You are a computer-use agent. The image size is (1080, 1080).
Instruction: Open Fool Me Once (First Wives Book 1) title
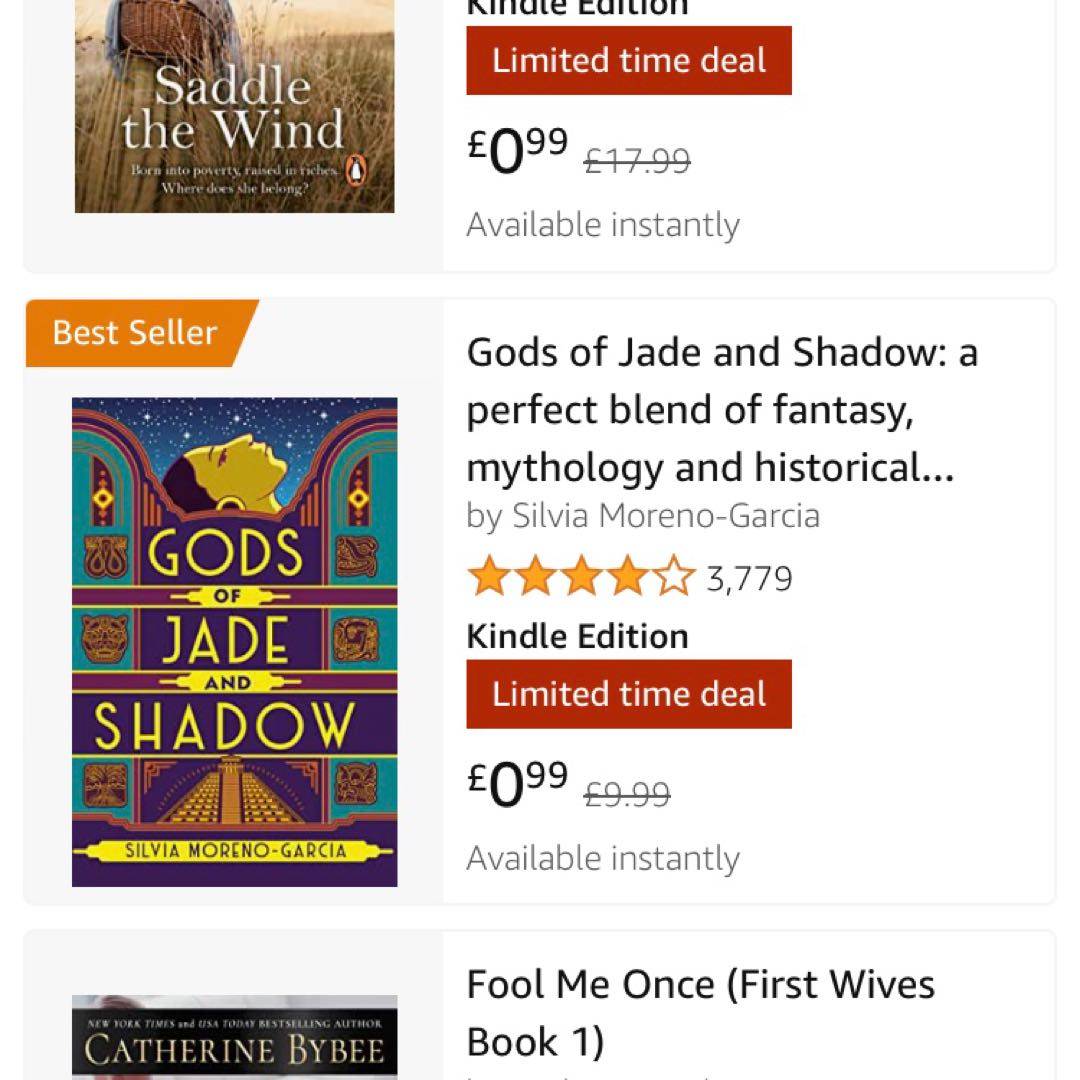pyautogui.click(x=700, y=1012)
